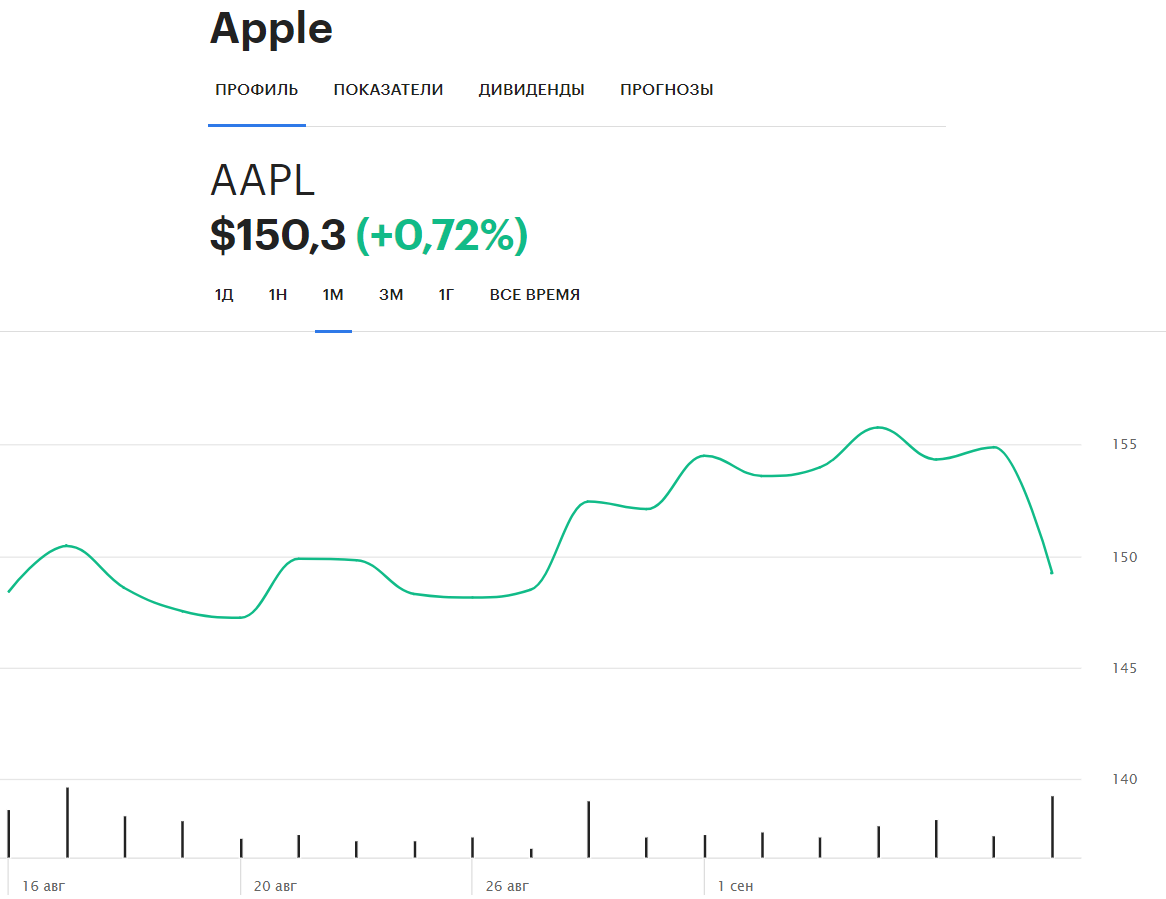
Task: Switch chart to 1Г period
Action: pyautogui.click(x=445, y=295)
